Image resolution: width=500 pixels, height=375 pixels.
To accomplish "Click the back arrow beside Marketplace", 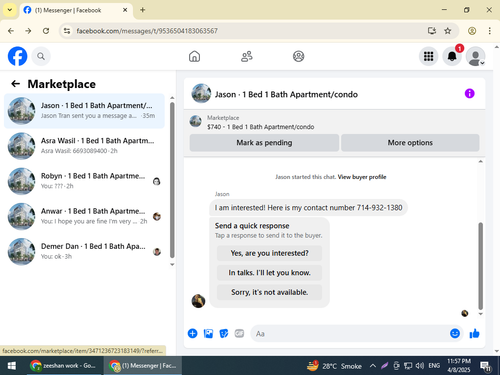I will 16,84.
